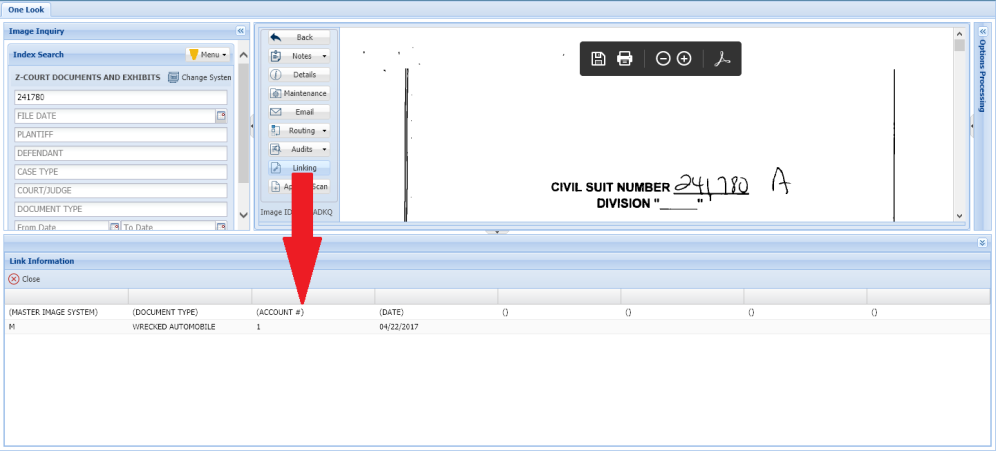1000x453 pixels.
Task: Zoom out with the minus icon
Action: [x=663, y=59]
